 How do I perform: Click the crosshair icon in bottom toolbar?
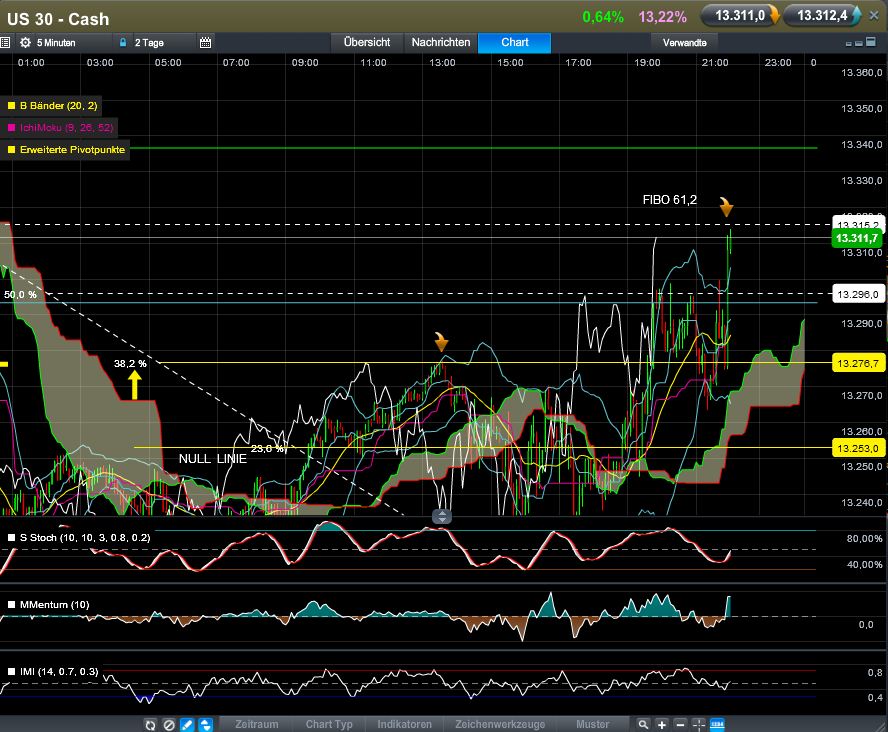[x=698, y=724]
